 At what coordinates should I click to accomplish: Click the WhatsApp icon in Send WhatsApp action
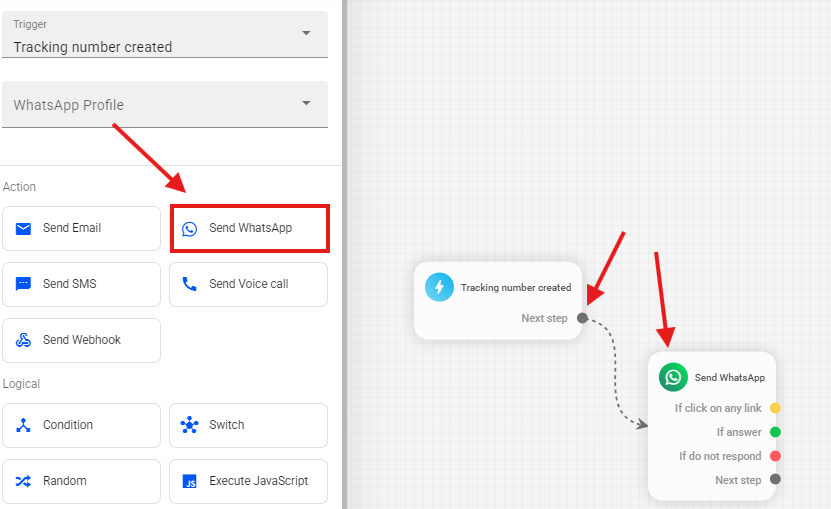point(190,229)
